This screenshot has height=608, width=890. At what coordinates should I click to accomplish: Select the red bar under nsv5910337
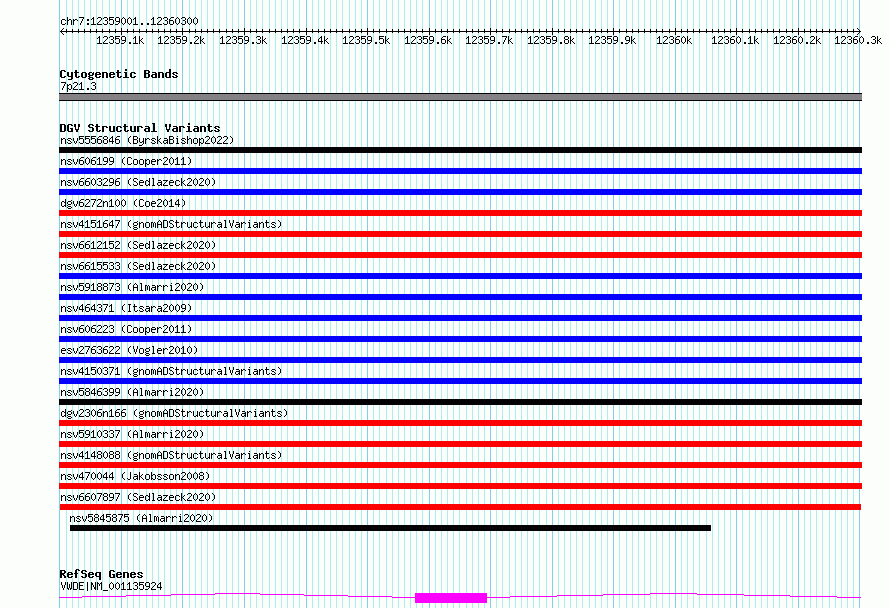[460, 444]
